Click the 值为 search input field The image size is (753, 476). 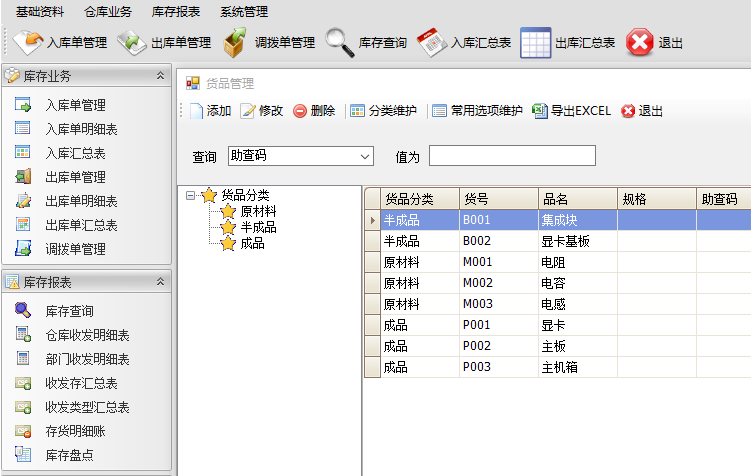(x=512, y=156)
